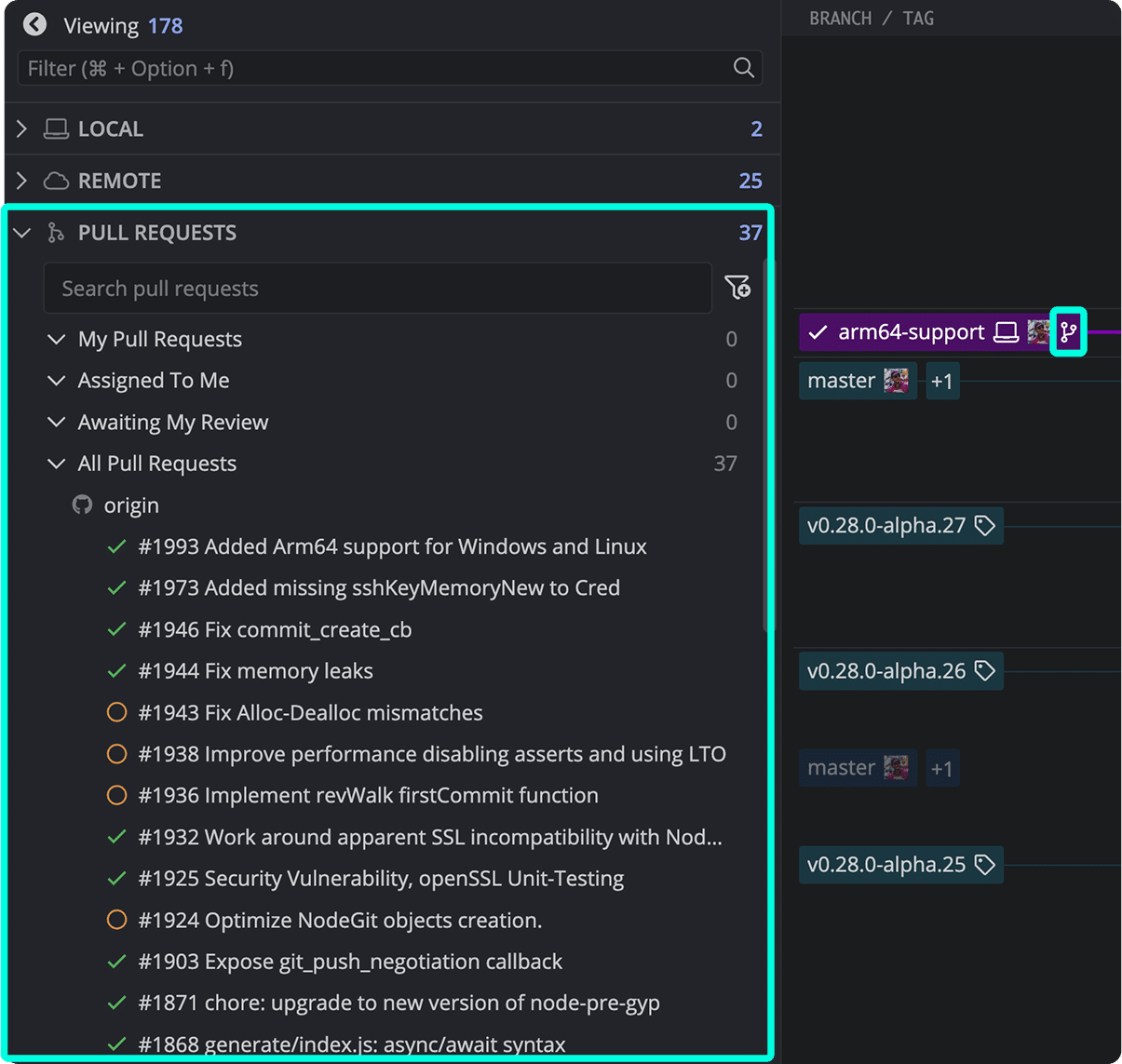Image resolution: width=1122 pixels, height=1064 pixels.
Task: Click the tag icon on v0.28.0-alpha.27
Action: click(984, 525)
